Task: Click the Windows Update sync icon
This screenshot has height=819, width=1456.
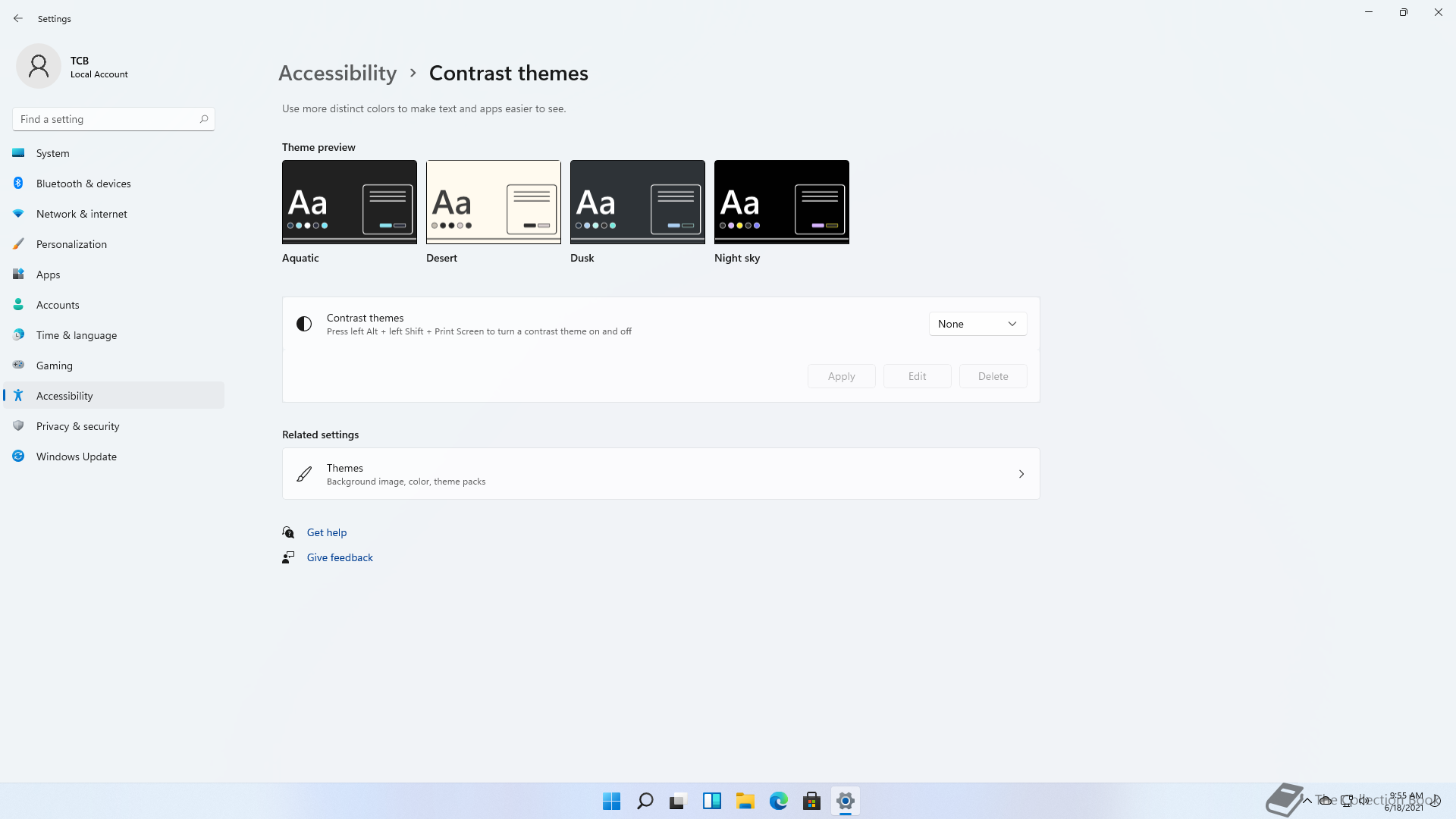Action: (18, 457)
